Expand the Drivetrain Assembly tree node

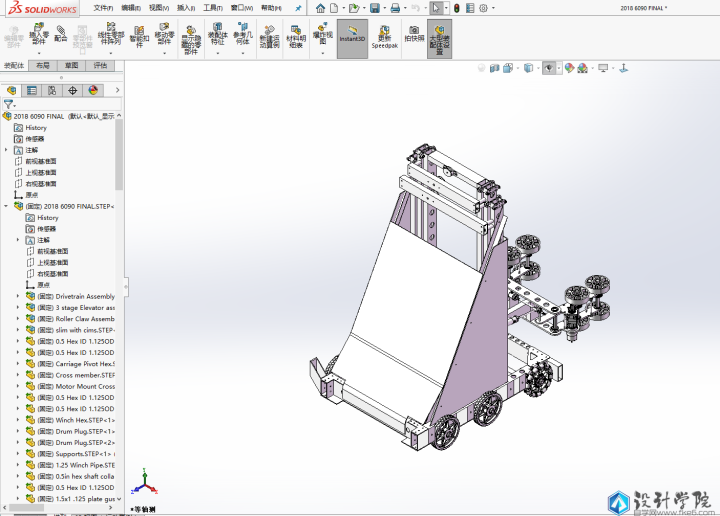point(18,296)
